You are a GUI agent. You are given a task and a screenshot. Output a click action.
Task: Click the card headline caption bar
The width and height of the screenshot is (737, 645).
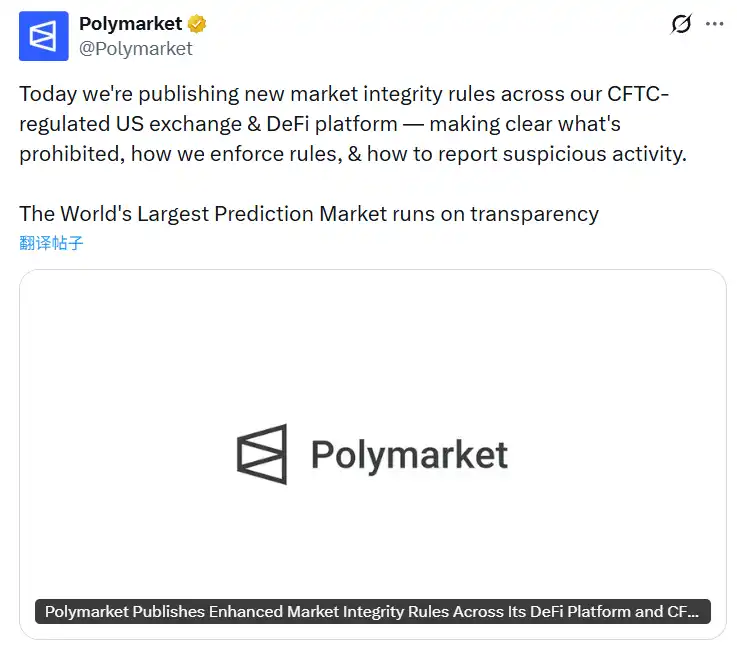click(372, 612)
